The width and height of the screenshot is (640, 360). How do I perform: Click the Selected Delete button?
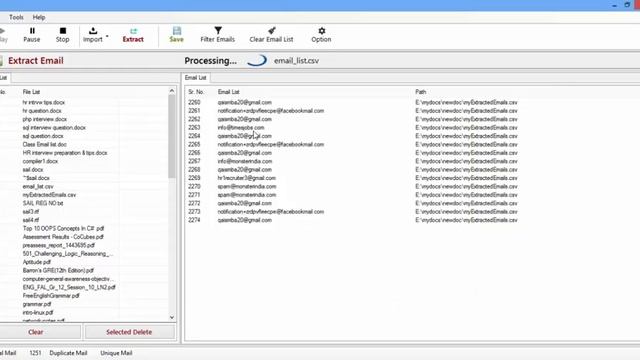pos(129,332)
